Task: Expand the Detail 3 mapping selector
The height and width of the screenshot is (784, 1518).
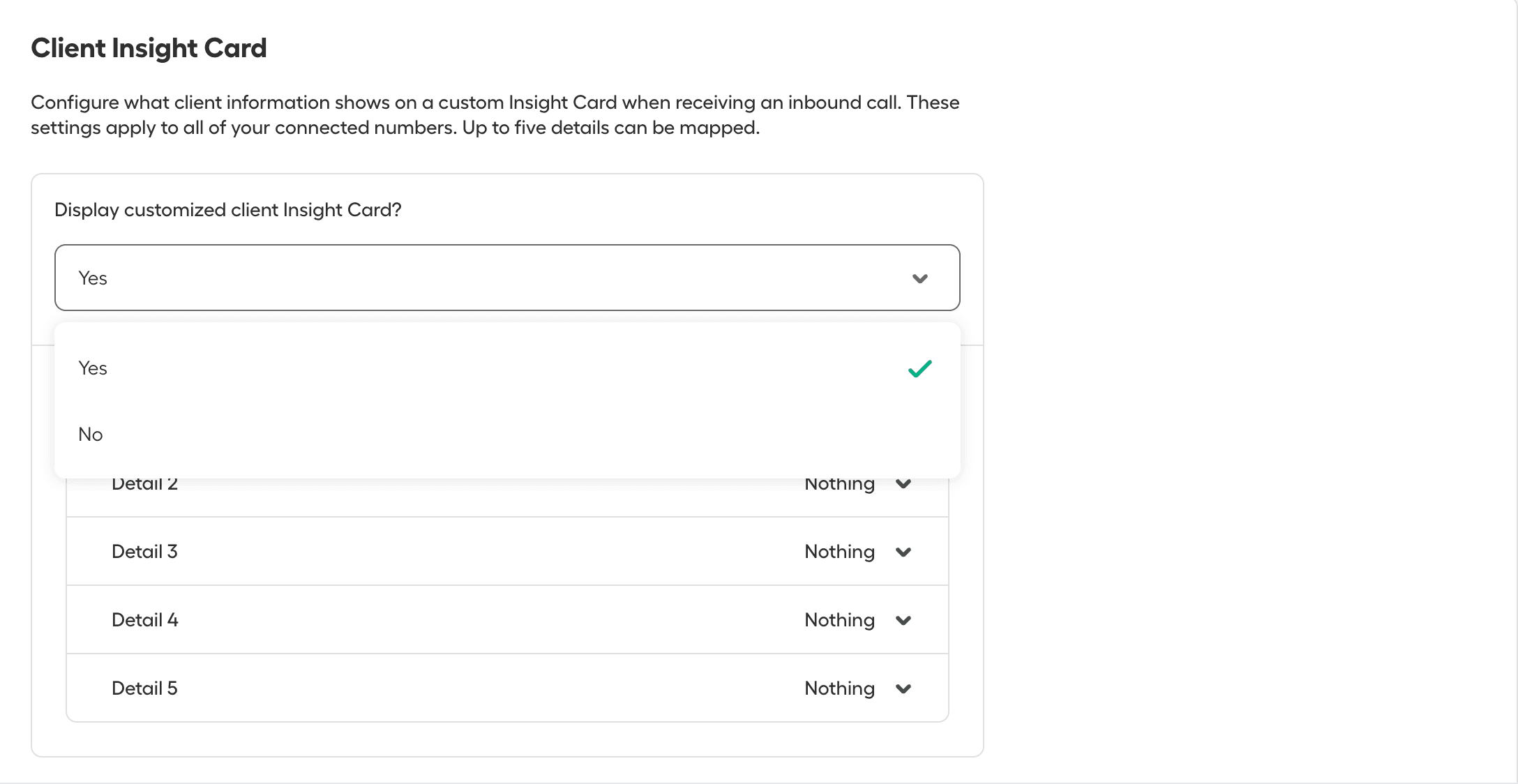Action: [x=904, y=551]
